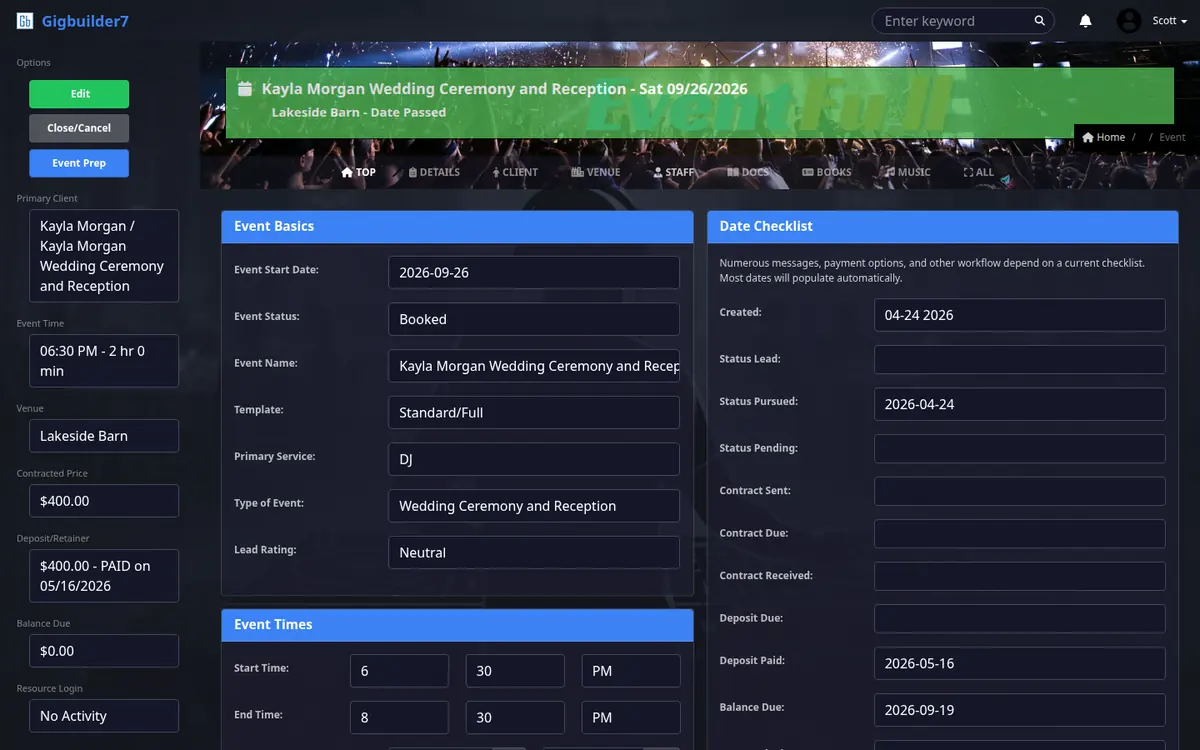Switch to the DOCS tab
The image size is (1200, 750).
click(x=748, y=172)
